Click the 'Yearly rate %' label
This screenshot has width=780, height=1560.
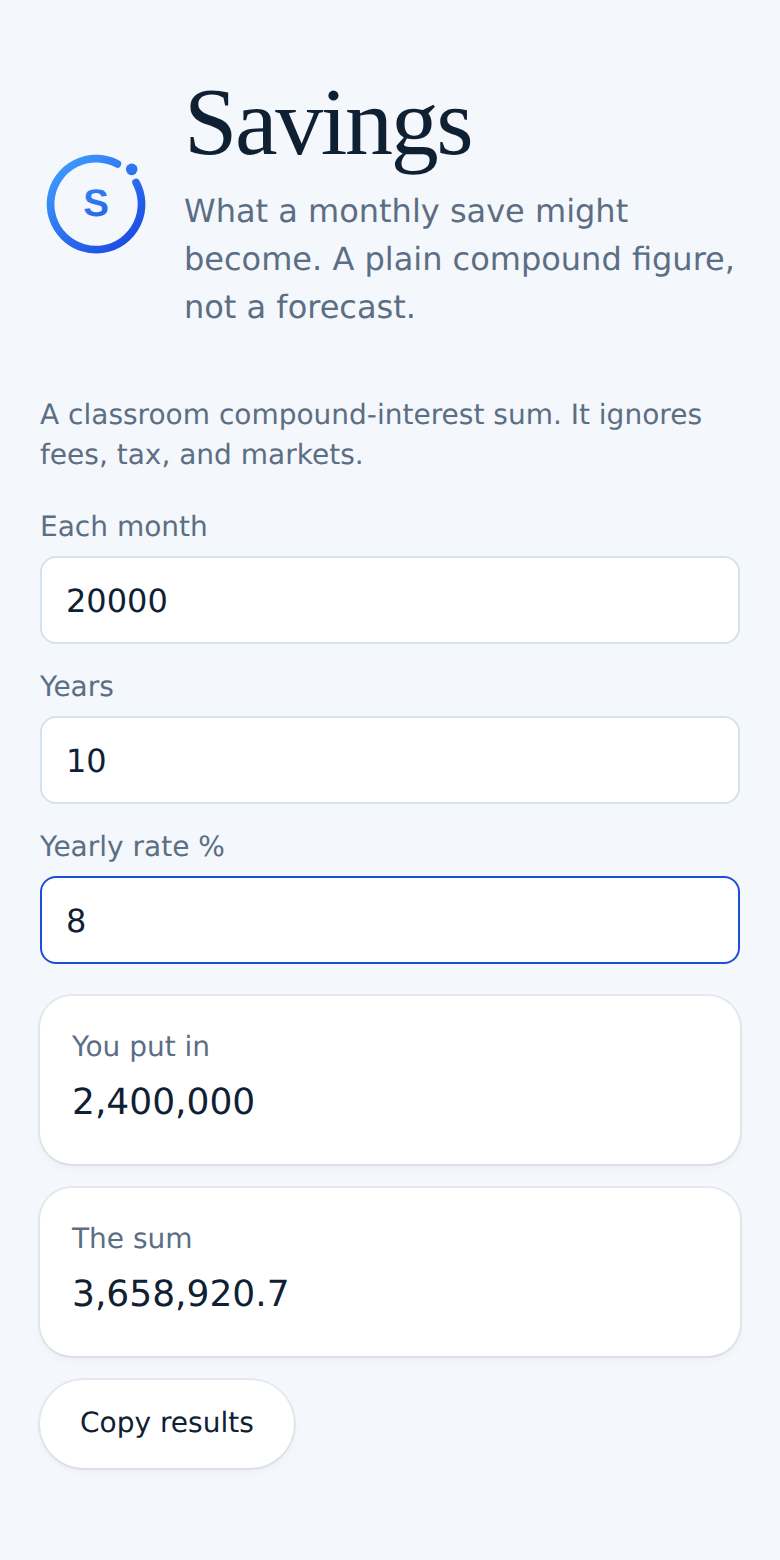coord(132,846)
